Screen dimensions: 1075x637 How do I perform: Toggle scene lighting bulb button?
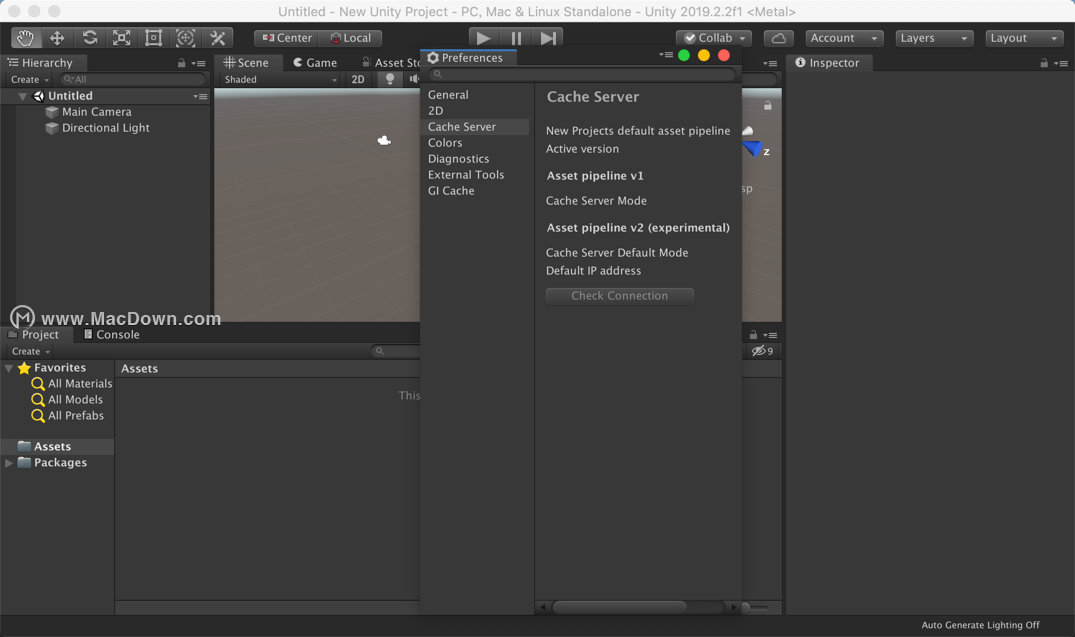(x=390, y=80)
